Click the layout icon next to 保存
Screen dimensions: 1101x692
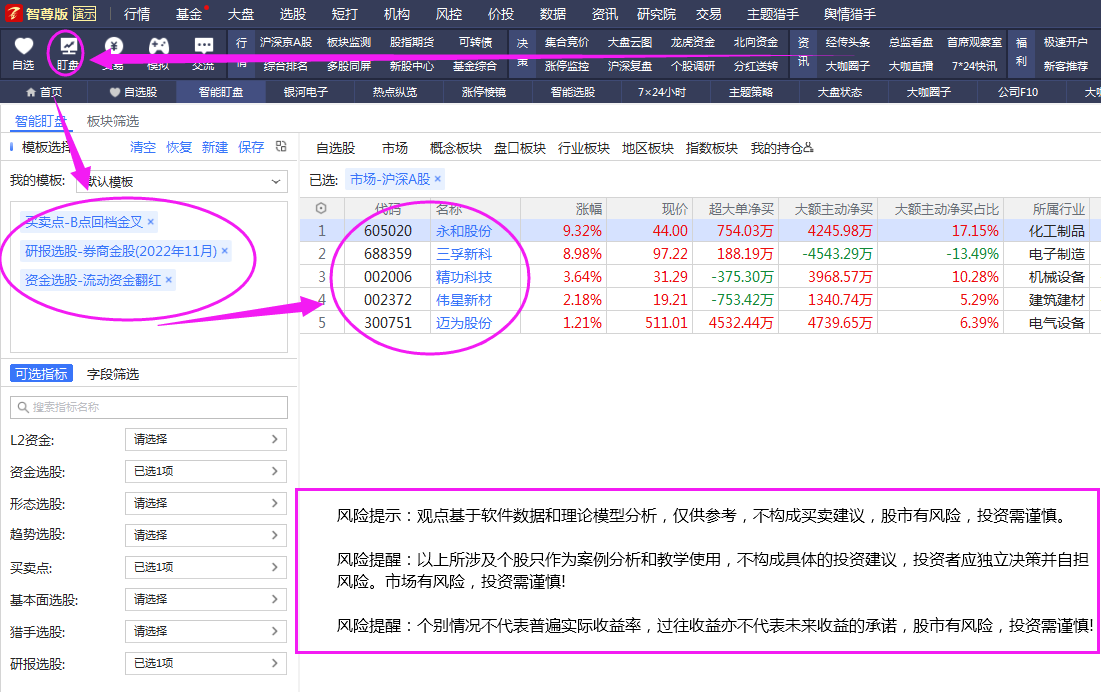point(281,147)
